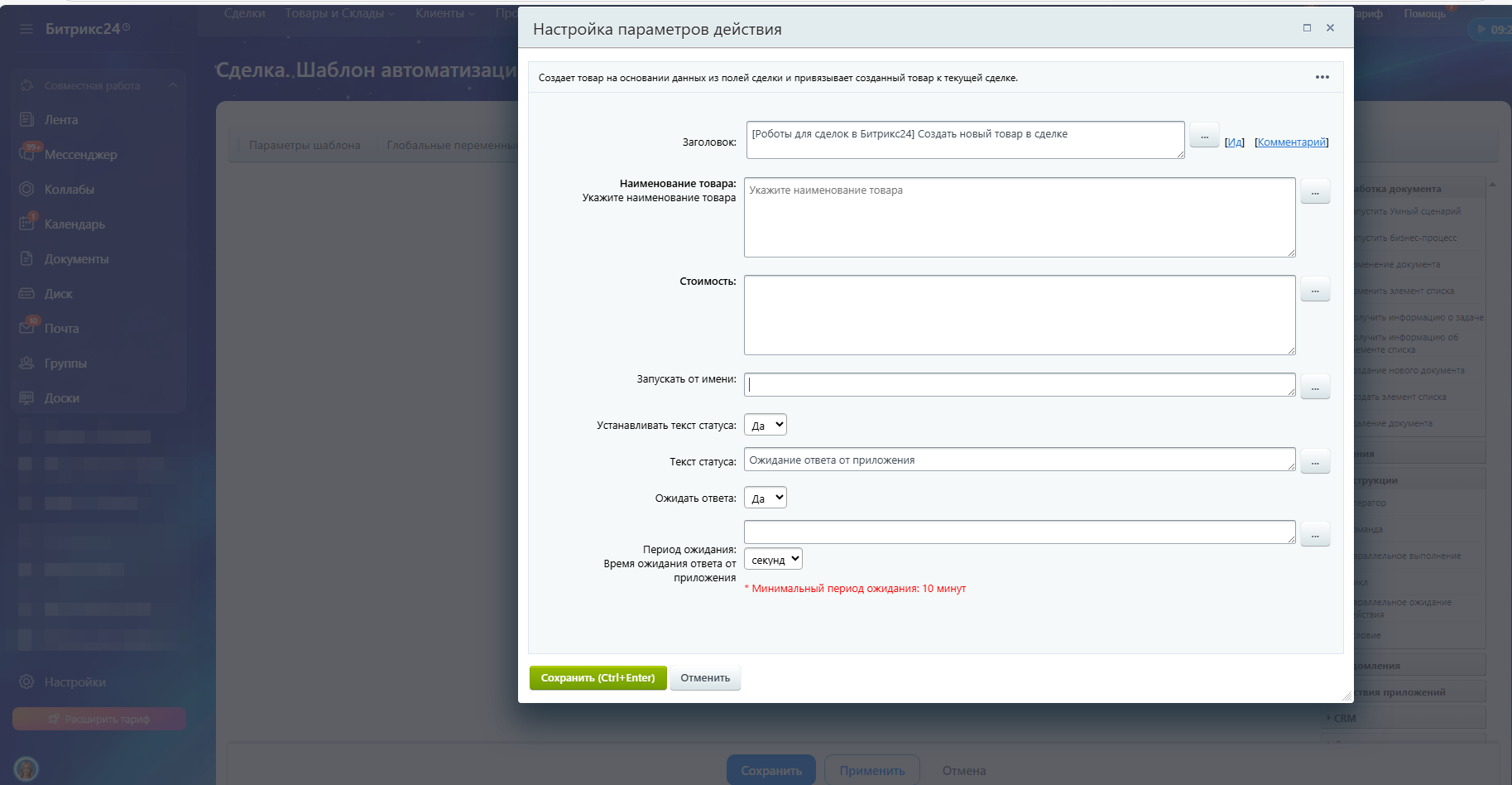Screen dimensions: 1512x785
Task: Open value picker for Период ожидания field
Action: [1315, 534]
